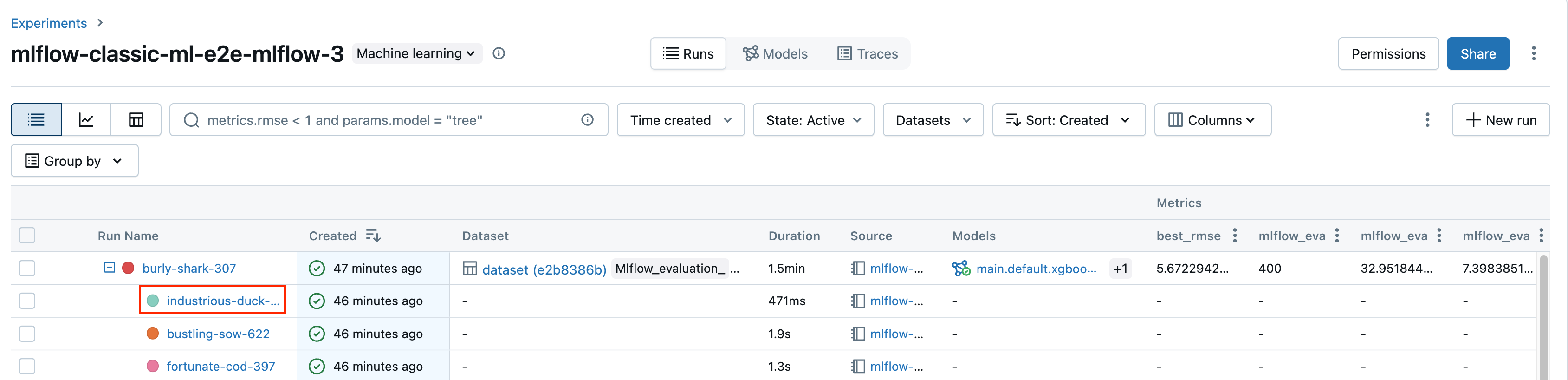Switch to chart view icon
Image resolution: width=1568 pixels, height=380 pixels.
click(86, 120)
